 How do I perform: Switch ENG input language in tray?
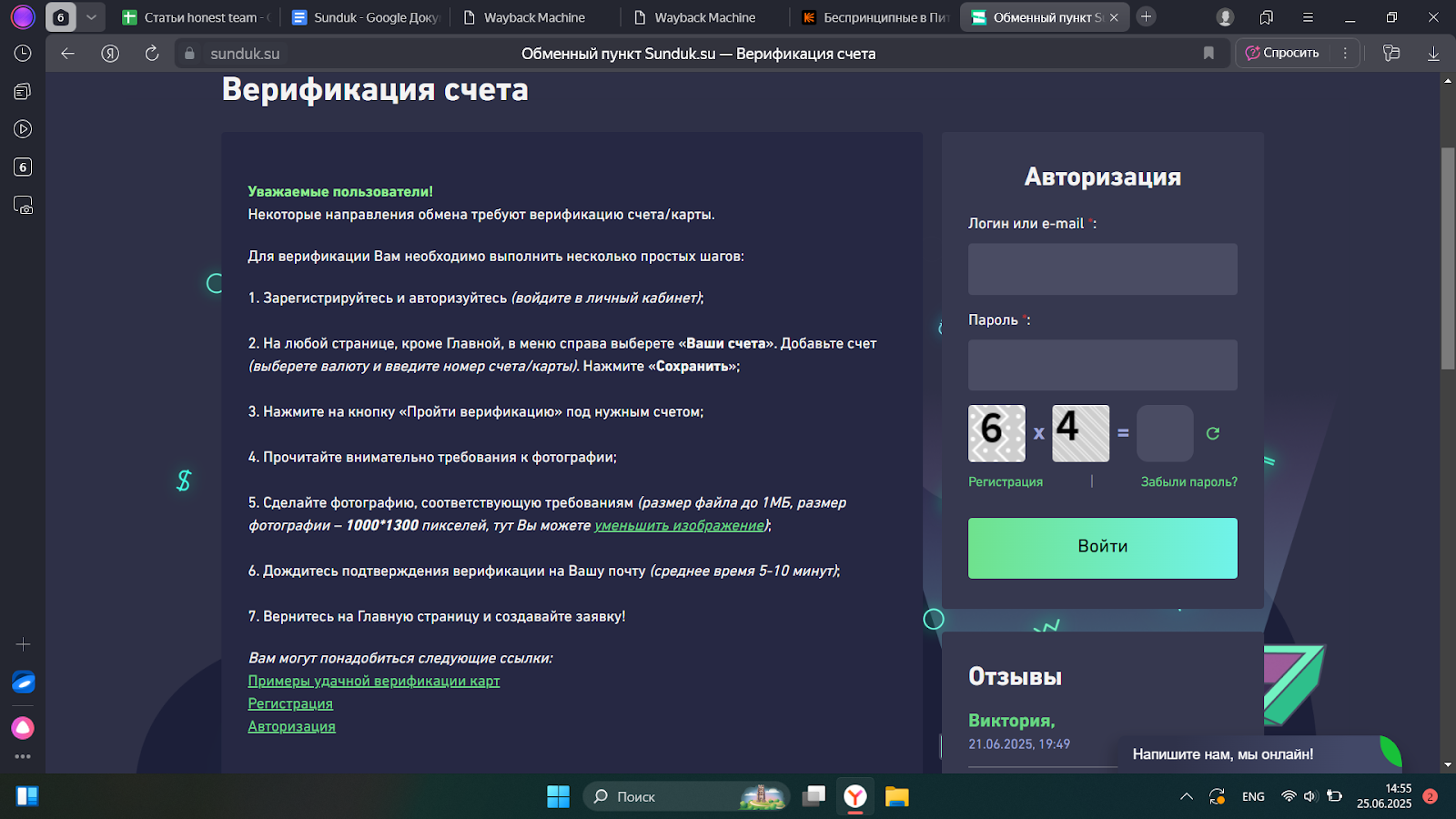1253,797
